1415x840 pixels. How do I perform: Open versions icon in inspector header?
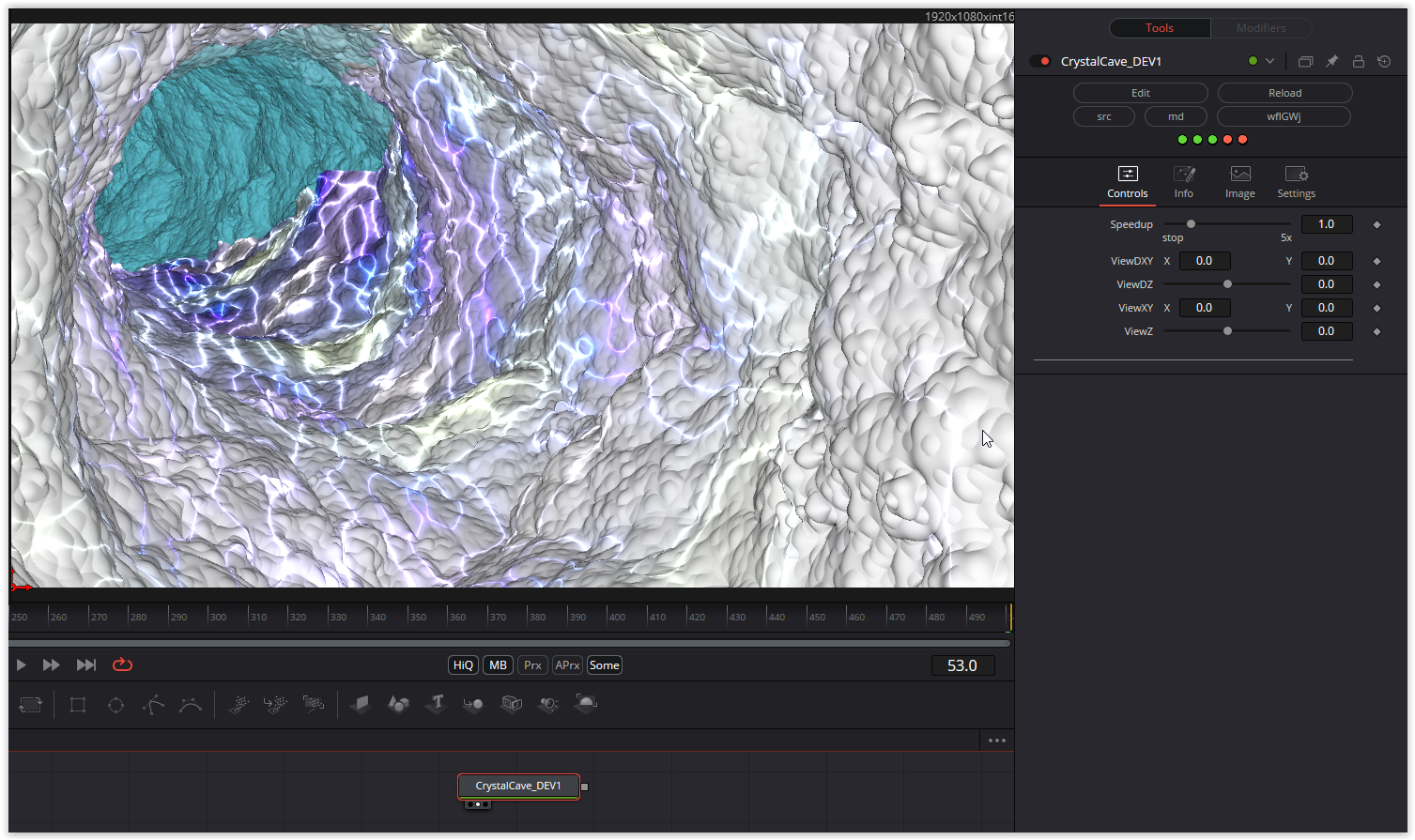[1305, 61]
